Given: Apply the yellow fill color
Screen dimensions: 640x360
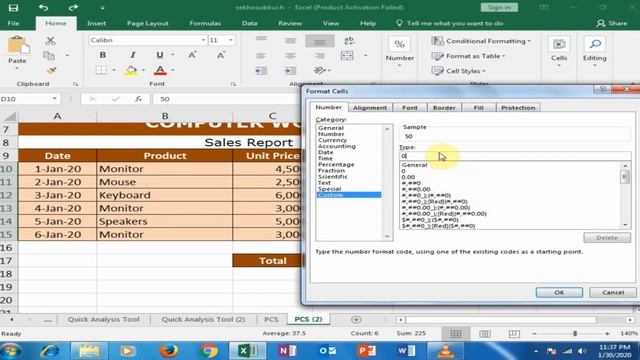Looking at the screenshot, I should point(131,70).
